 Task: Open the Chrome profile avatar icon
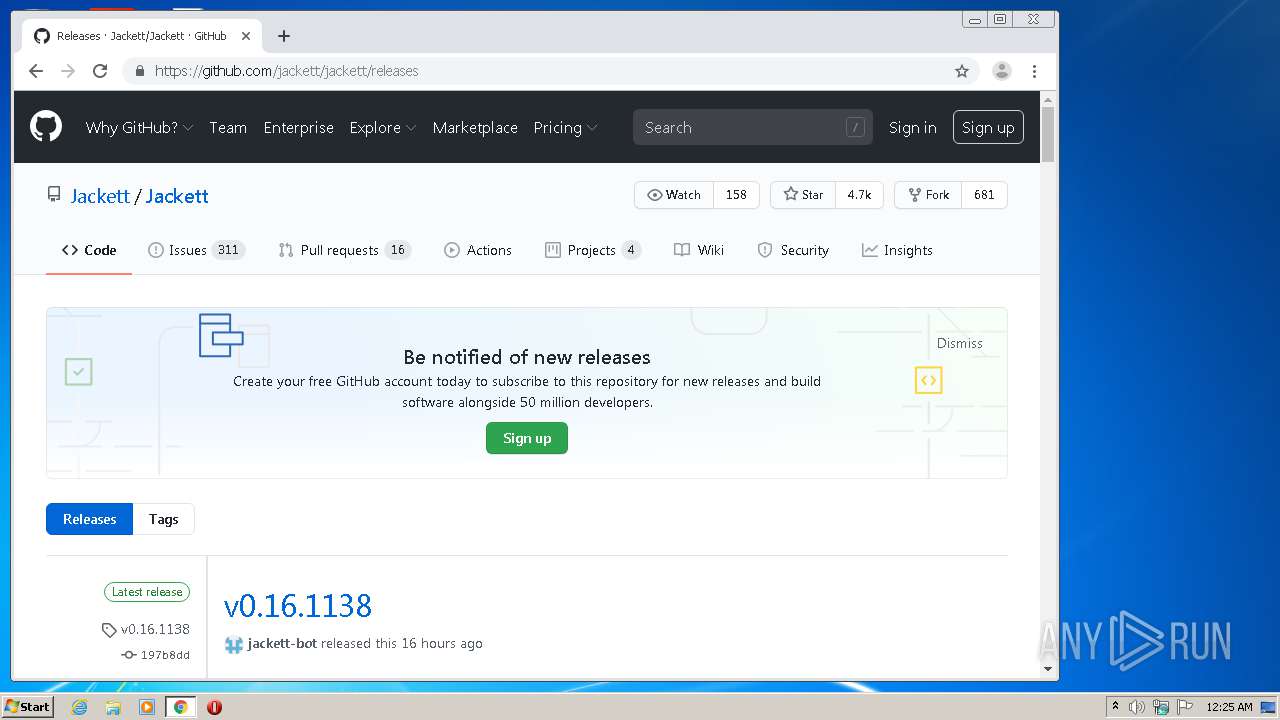[x=1001, y=71]
